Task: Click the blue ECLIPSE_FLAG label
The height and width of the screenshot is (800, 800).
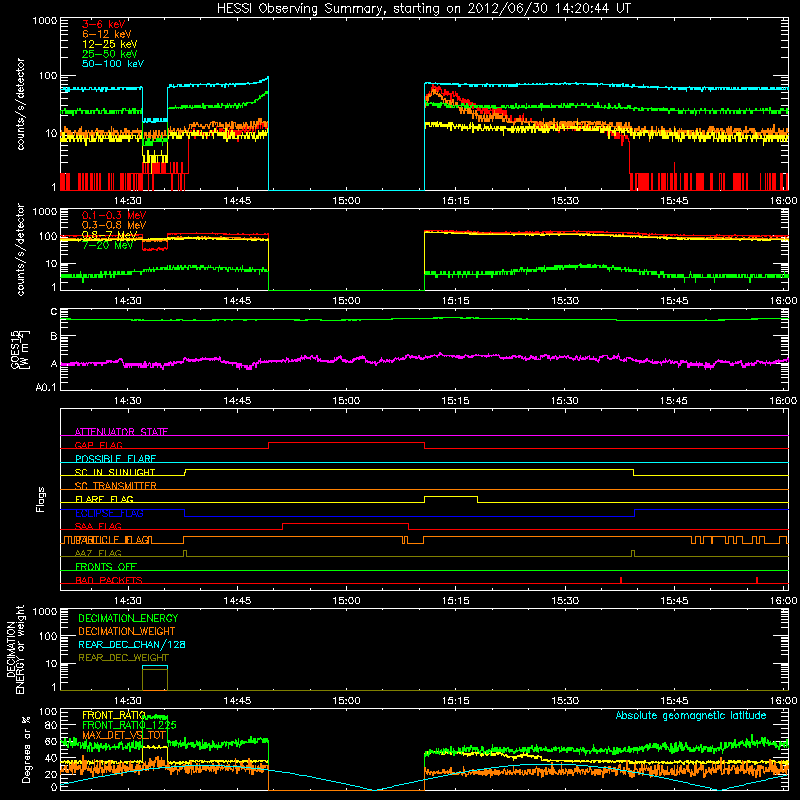Action: 109,513
